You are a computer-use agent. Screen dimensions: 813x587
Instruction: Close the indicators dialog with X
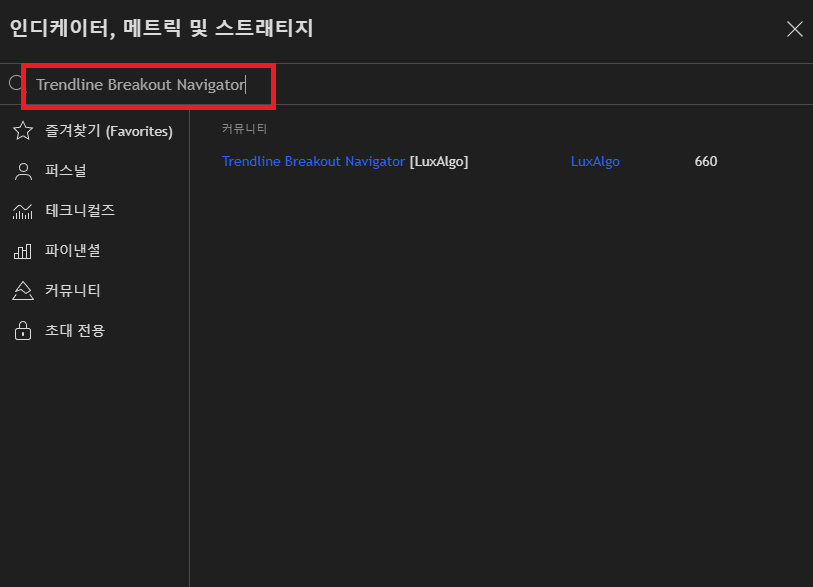click(794, 29)
